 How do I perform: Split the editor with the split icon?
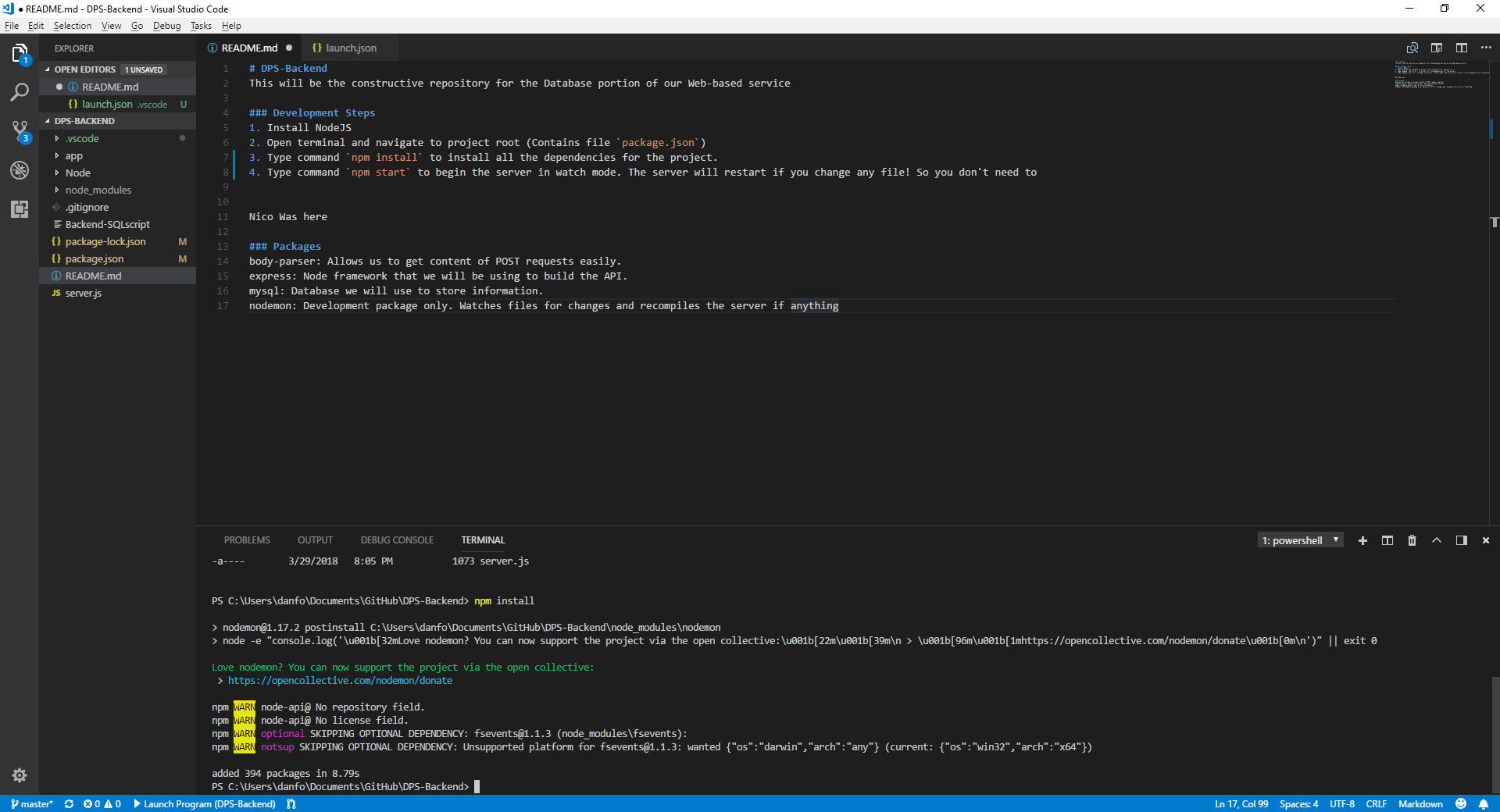tap(1462, 48)
